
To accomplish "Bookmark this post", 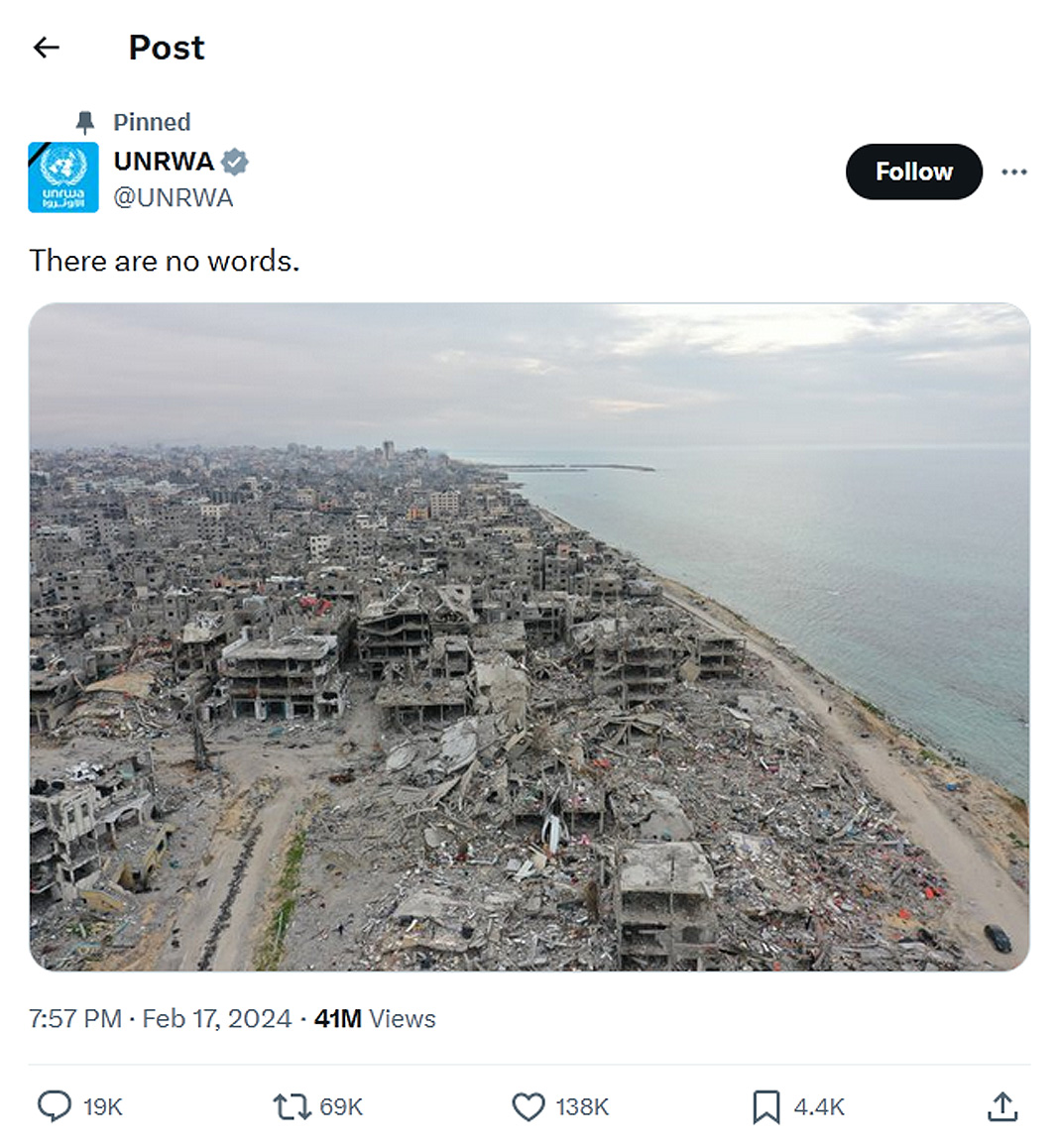I will [x=765, y=1106].
